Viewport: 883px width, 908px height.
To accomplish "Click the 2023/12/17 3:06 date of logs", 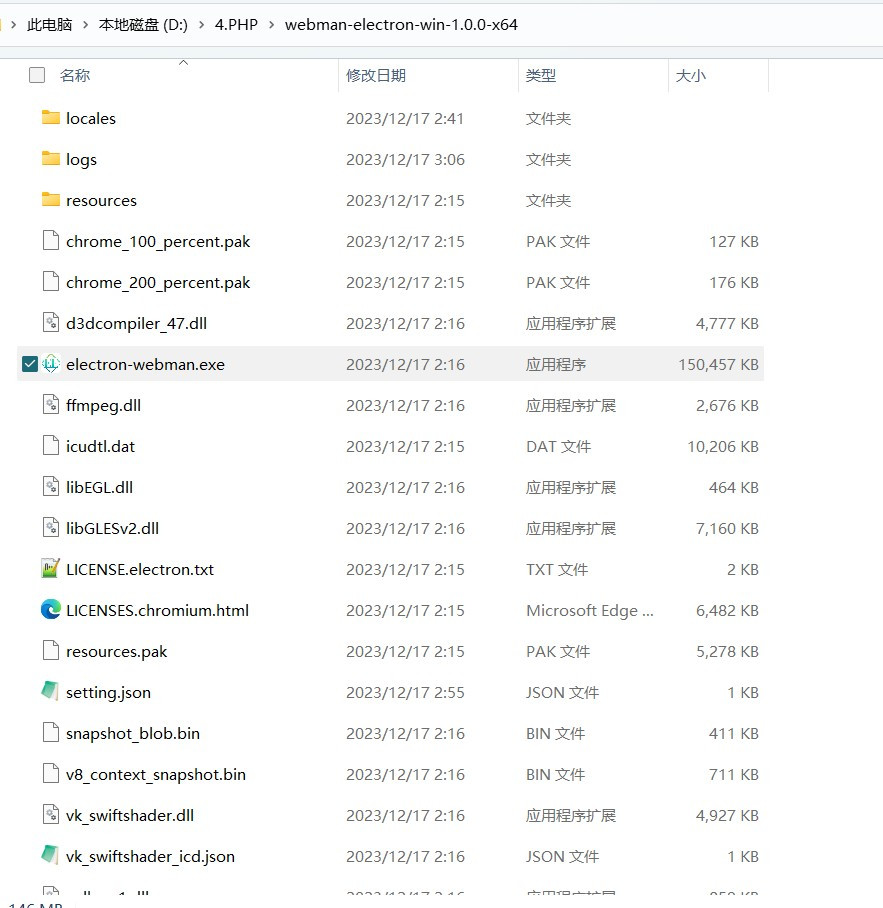I will coord(405,159).
